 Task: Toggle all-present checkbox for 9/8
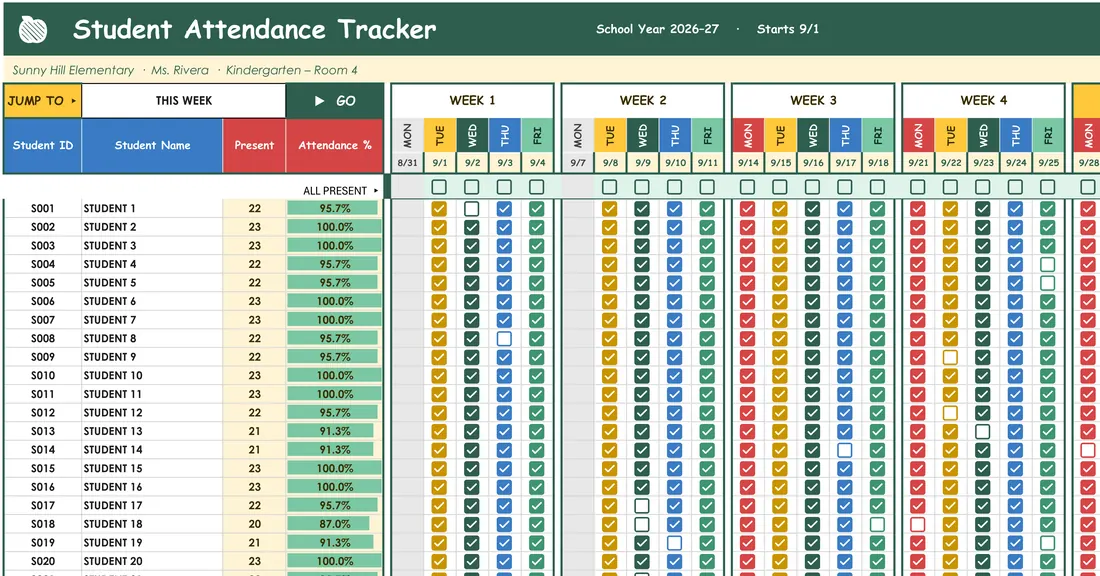pos(610,187)
